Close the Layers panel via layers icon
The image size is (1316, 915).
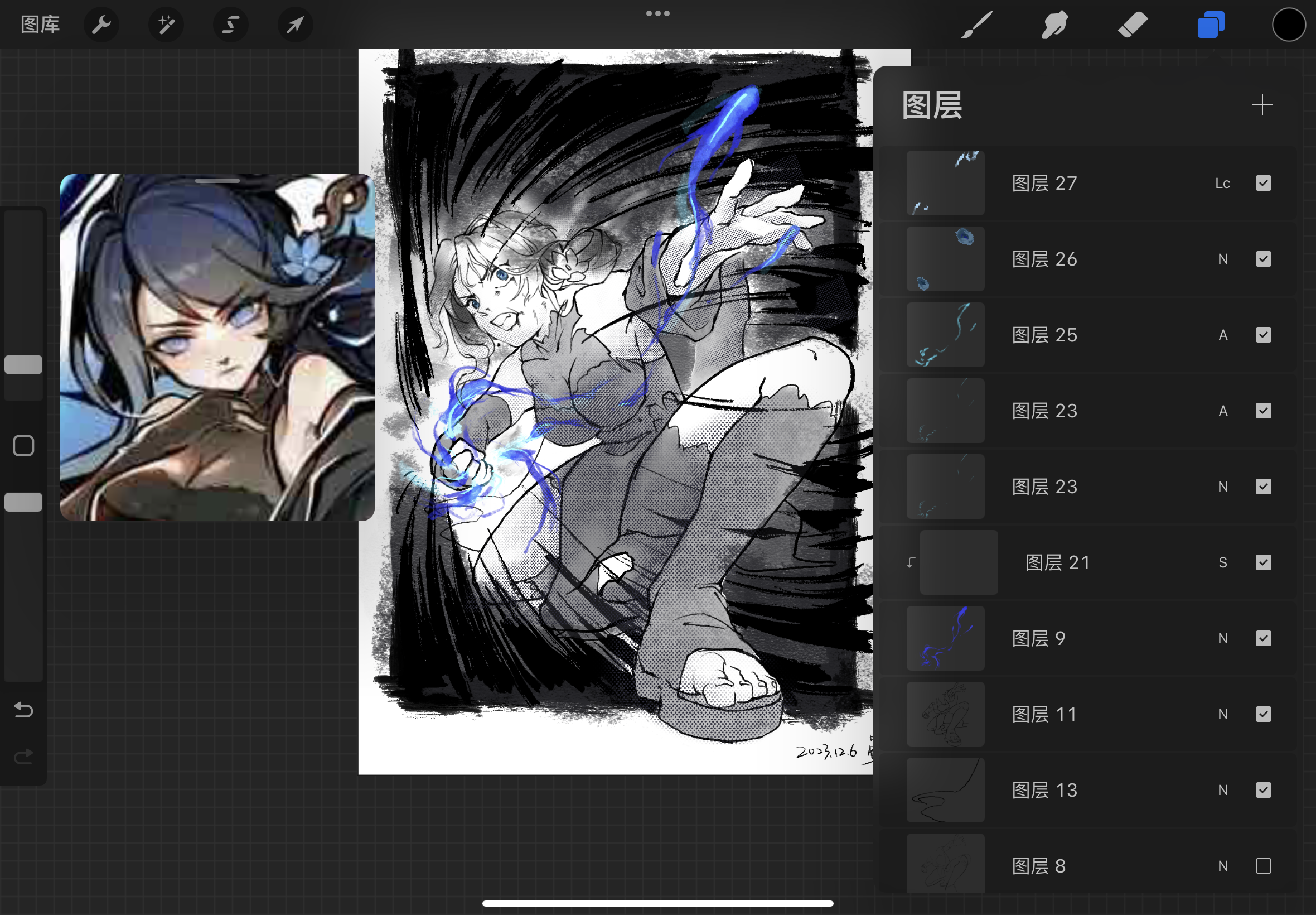click(x=1211, y=25)
